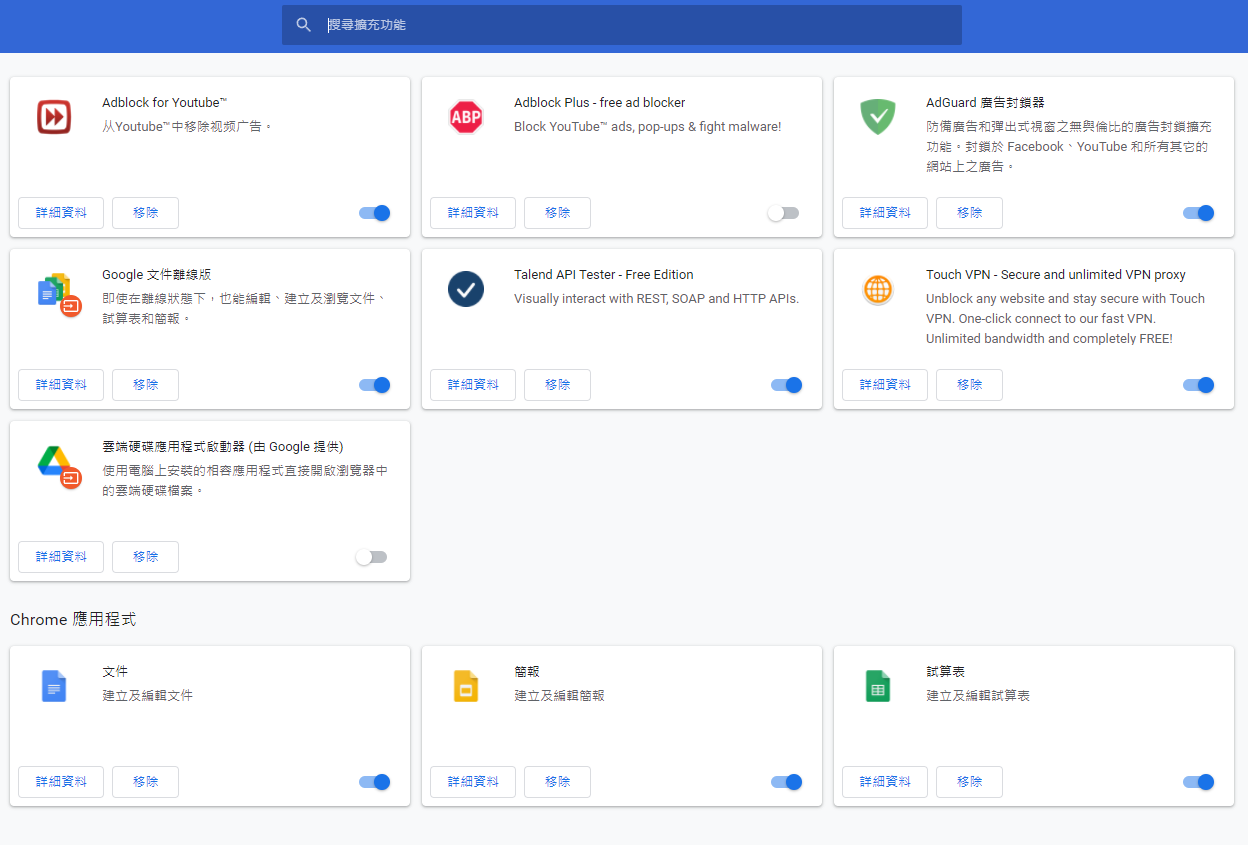Enable the 雲端硬碟應用程式啟動器 toggle
Image resolution: width=1248 pixels, height=845 pixels.
(x=371, y=557)
